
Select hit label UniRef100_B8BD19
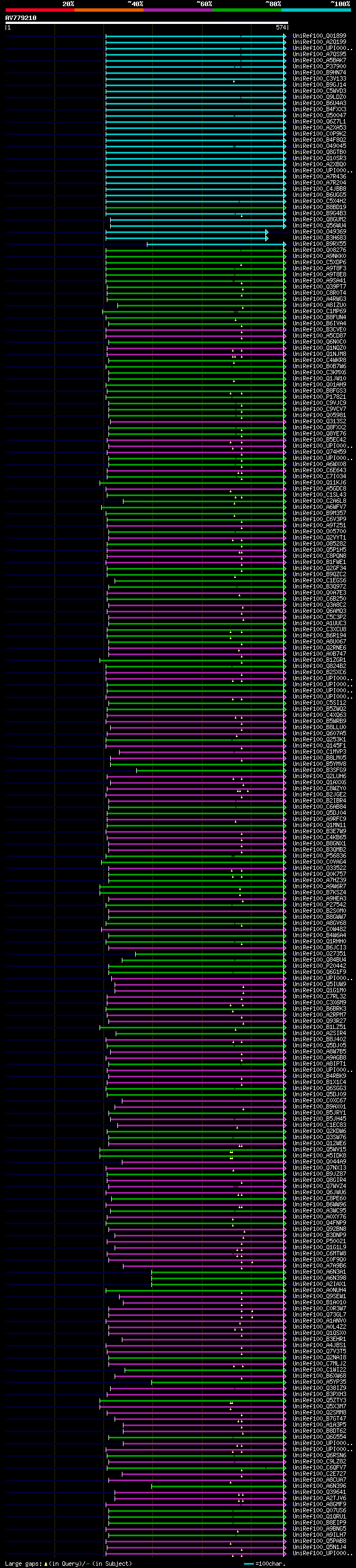click(319, 207)
